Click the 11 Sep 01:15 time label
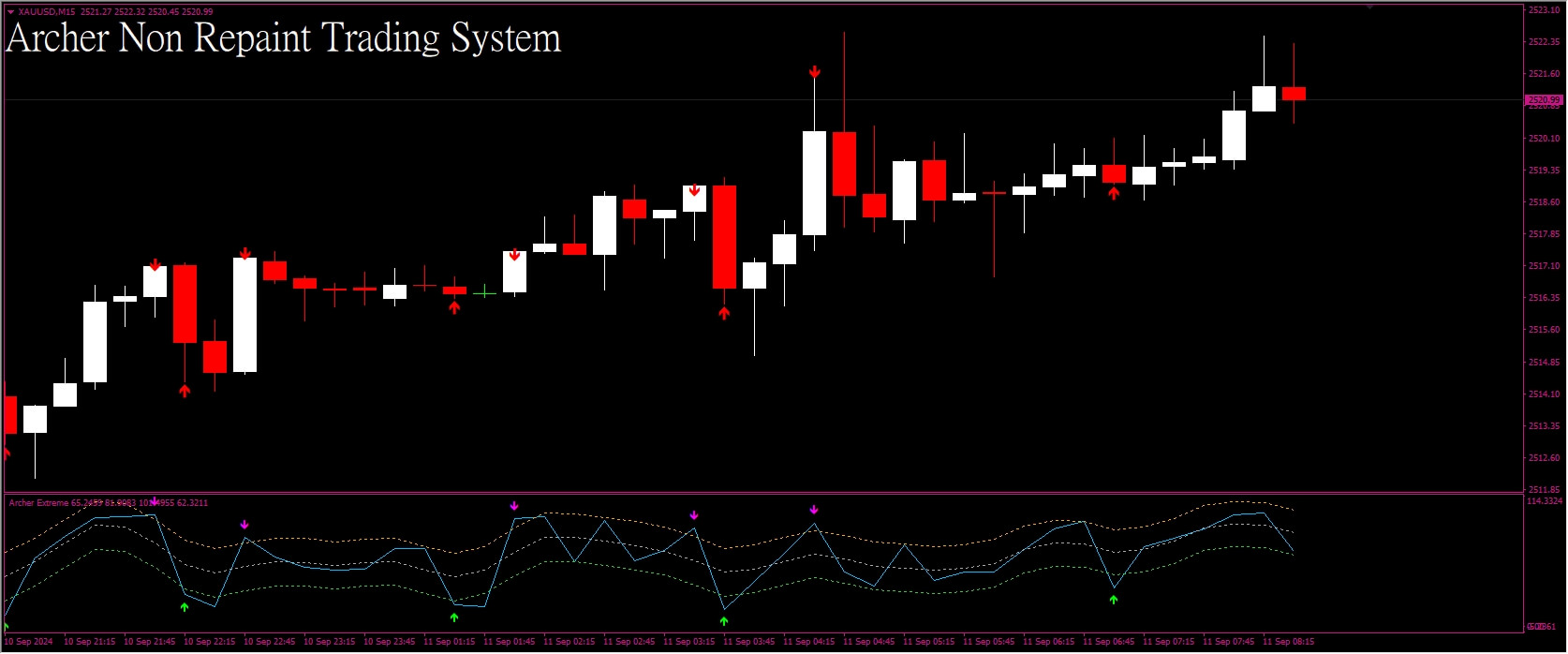This screenshot has height=654, width=1568. [x=449, y=642]
